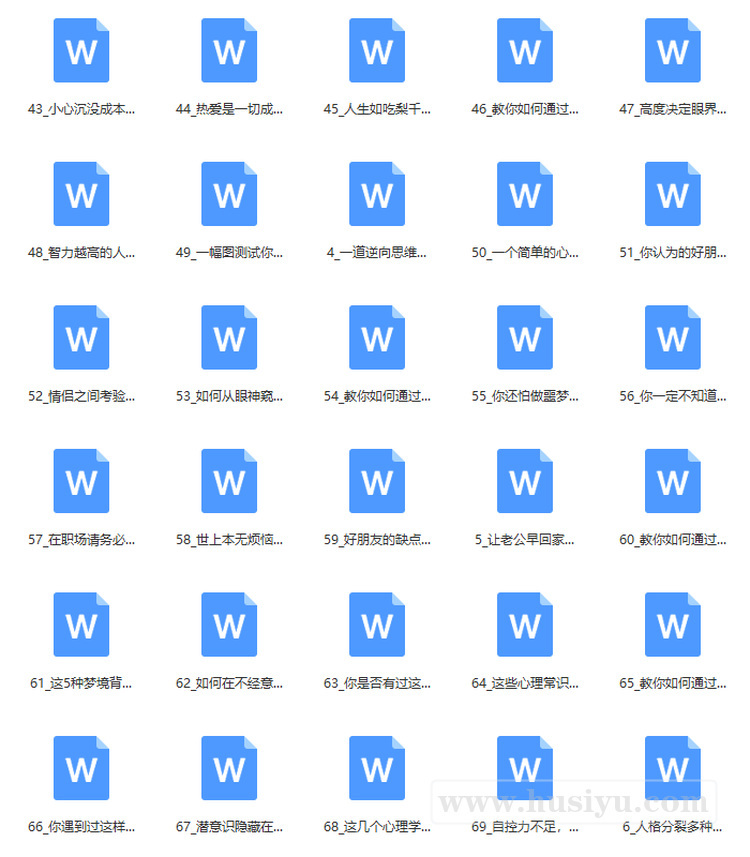Open document icon 67_潜意识隐藏在
The image size is (750, 857).
point(229,768)
